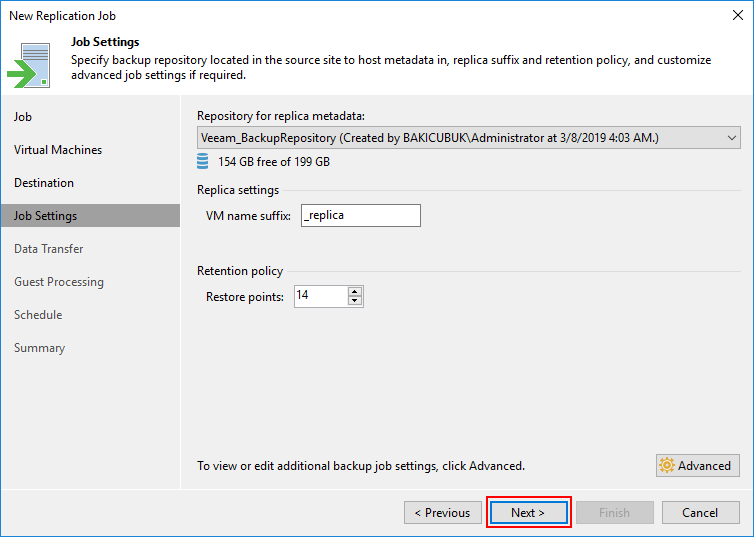Proceed with the Next button
This screenshot has height=537, width=754.
(528, 512)
